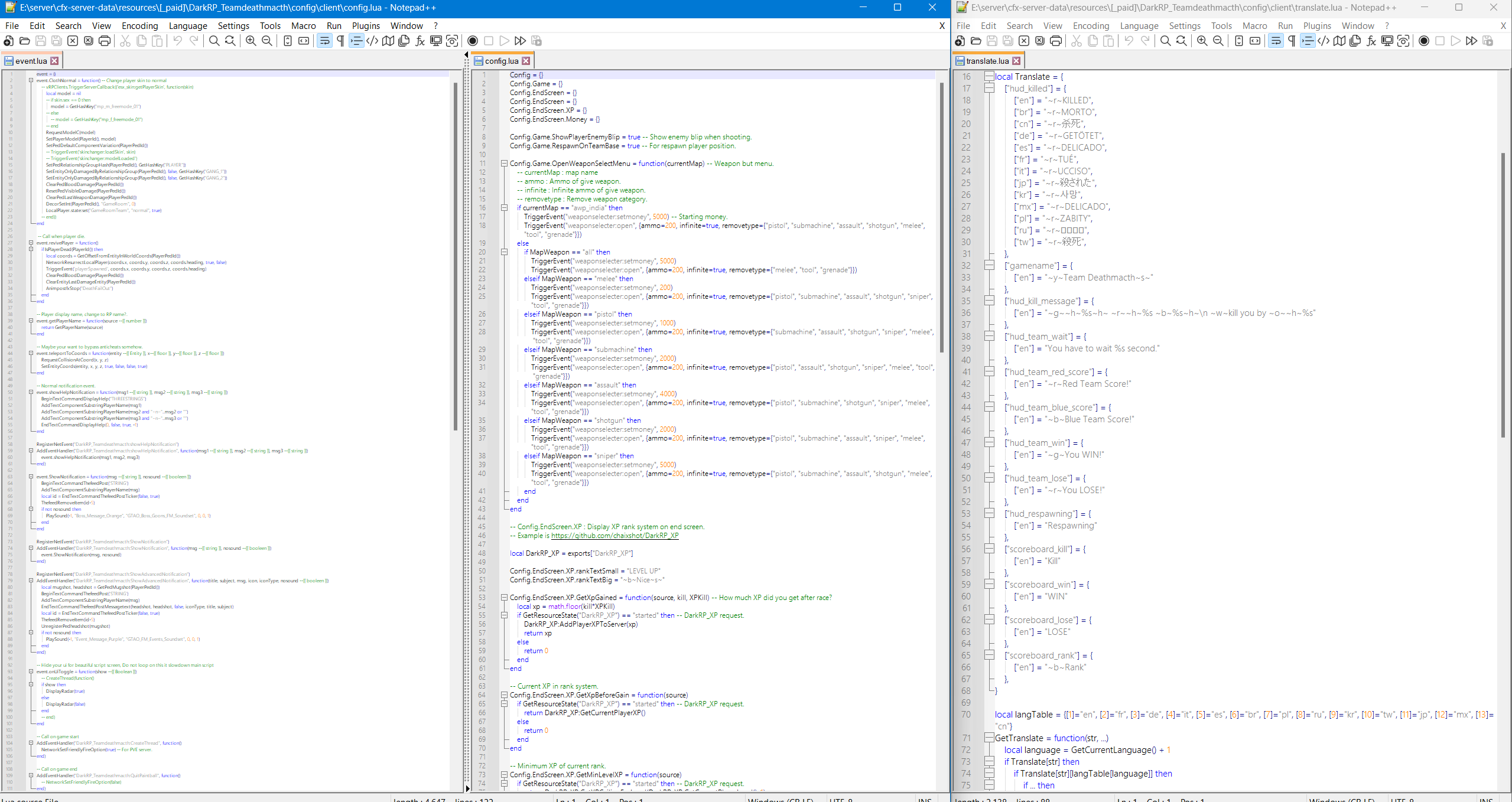Screen dimensions: 1512x802
Task: Undo the last edit using the undo arrow
Action: pos(178,41)
